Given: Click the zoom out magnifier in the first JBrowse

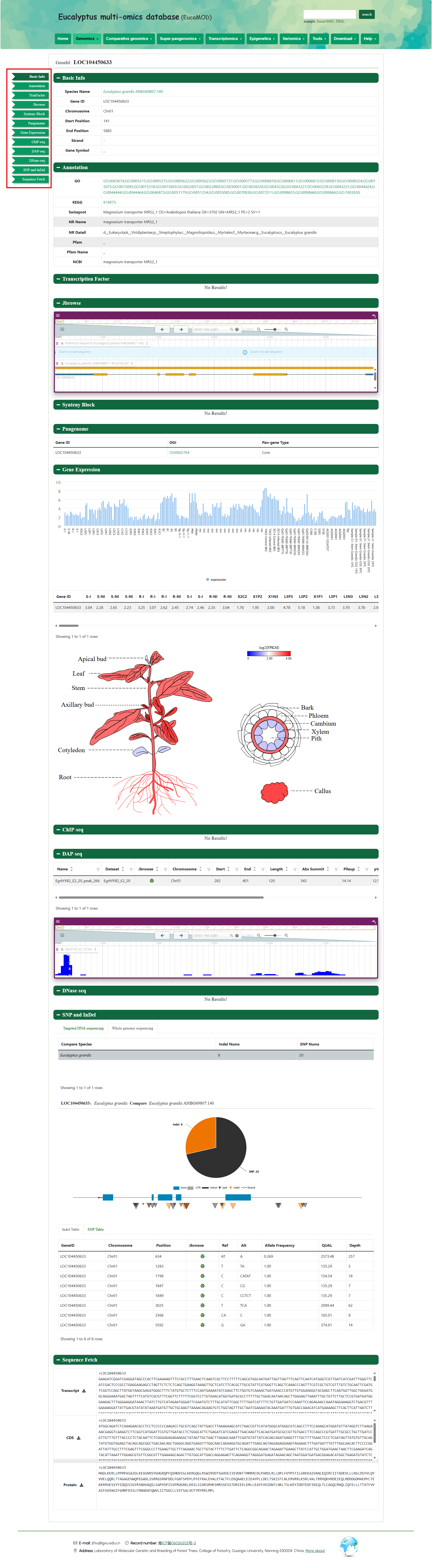Looking at the screenshot, I should pyautogui.click(x=258, y=329).
